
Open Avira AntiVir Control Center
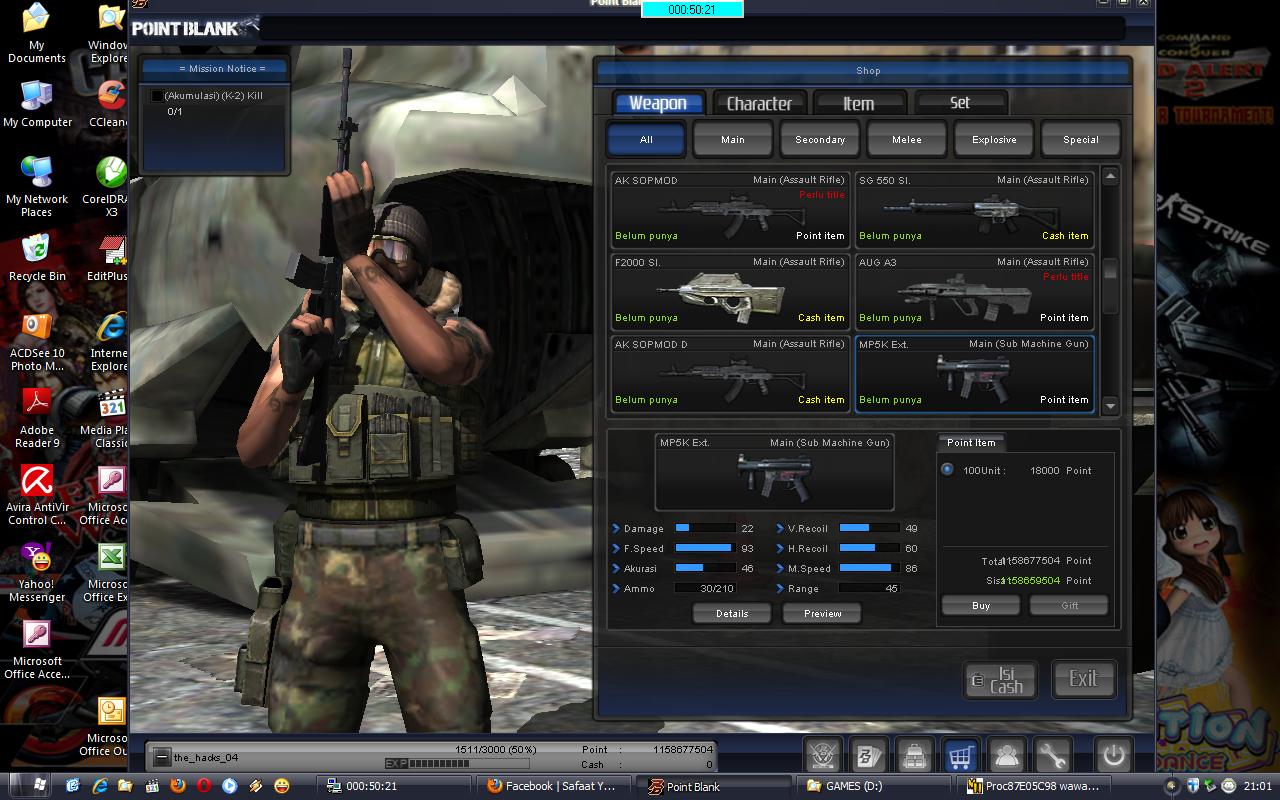click(37, 495)
